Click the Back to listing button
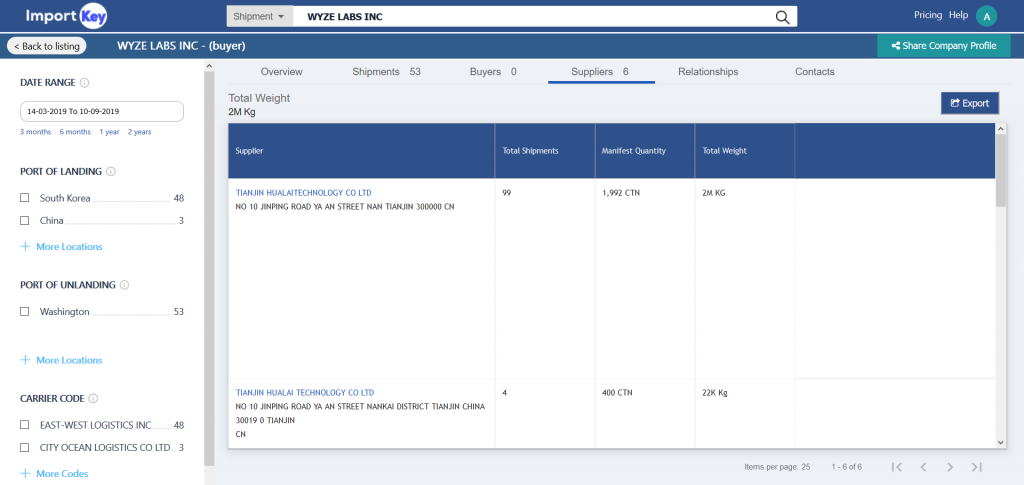This screenshot has height=485, width=1024. click(46, 46)
